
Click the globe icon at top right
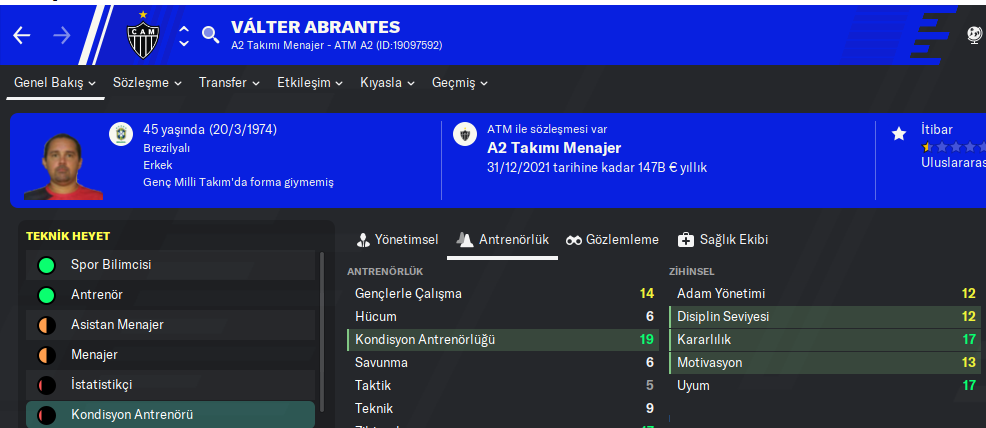[x=975, y=35]
